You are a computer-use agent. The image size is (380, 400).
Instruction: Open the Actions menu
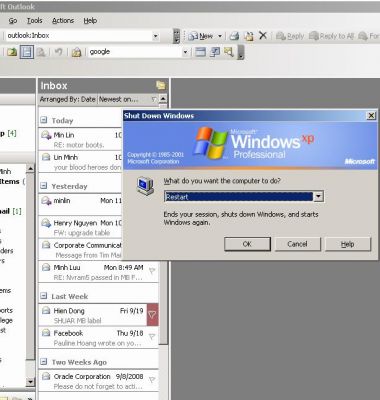coord(63,21)
